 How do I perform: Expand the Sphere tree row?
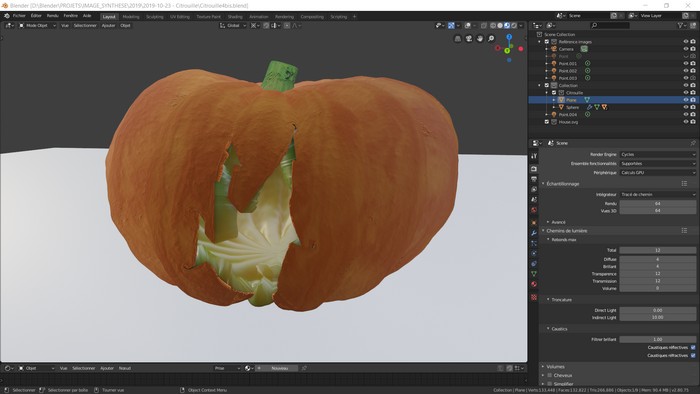[554, 107]
